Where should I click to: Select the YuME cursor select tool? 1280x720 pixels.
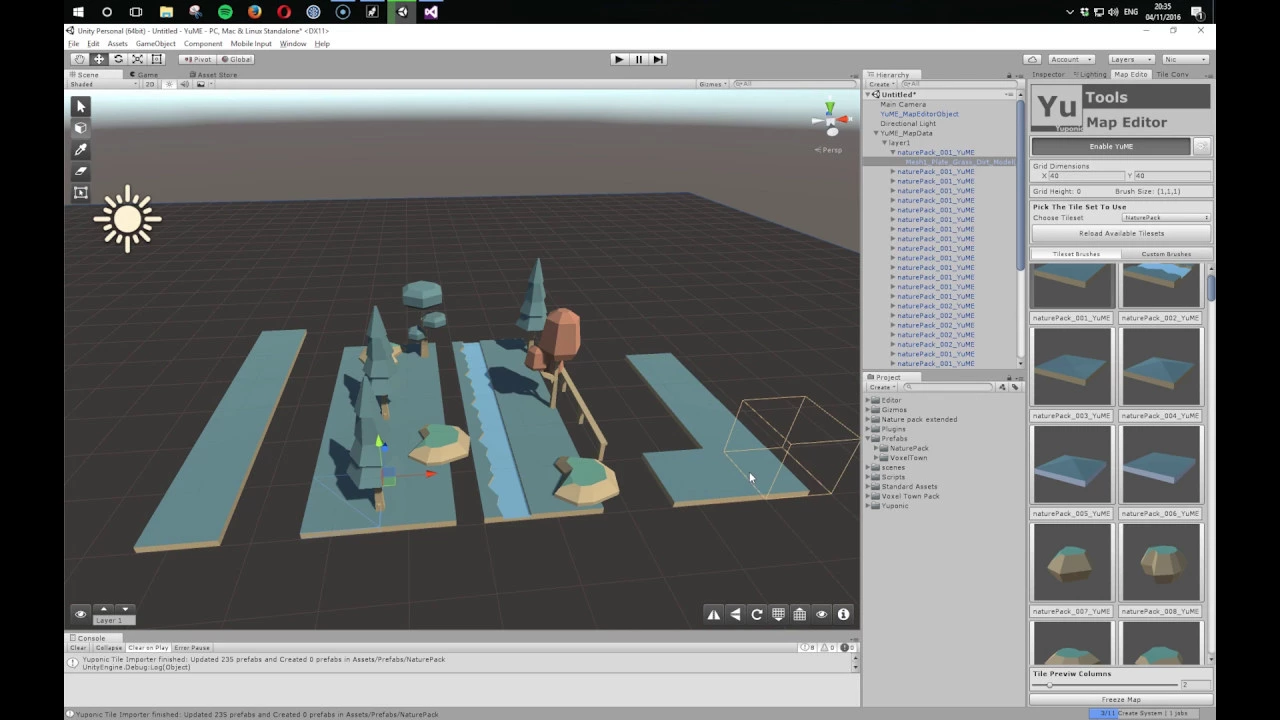click(81, 106)
